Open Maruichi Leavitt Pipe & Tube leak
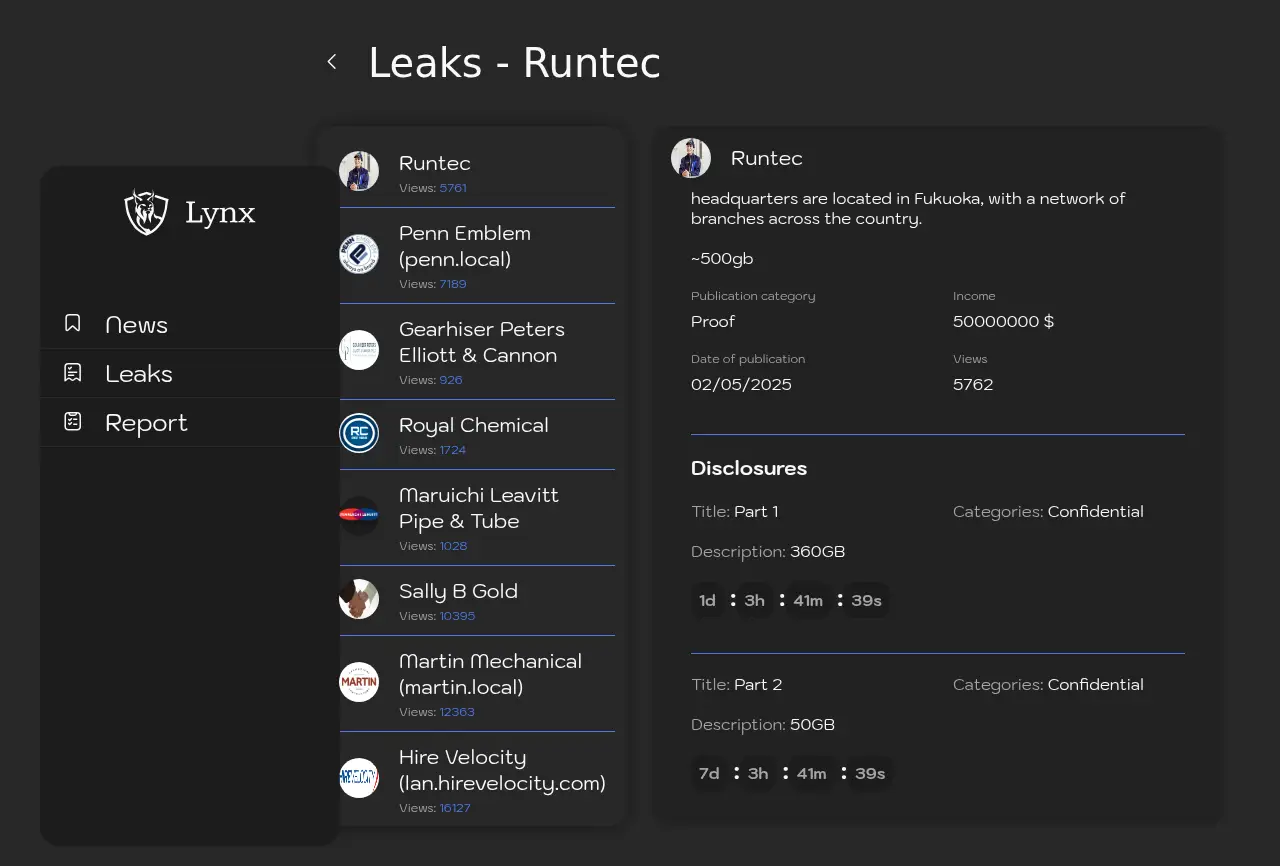 (x=478, y=509)
